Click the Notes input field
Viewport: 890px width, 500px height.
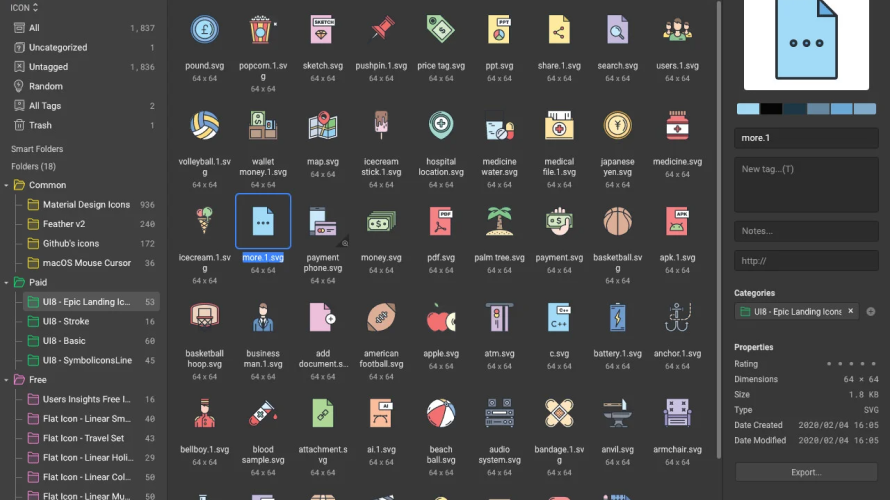point(807,231)
